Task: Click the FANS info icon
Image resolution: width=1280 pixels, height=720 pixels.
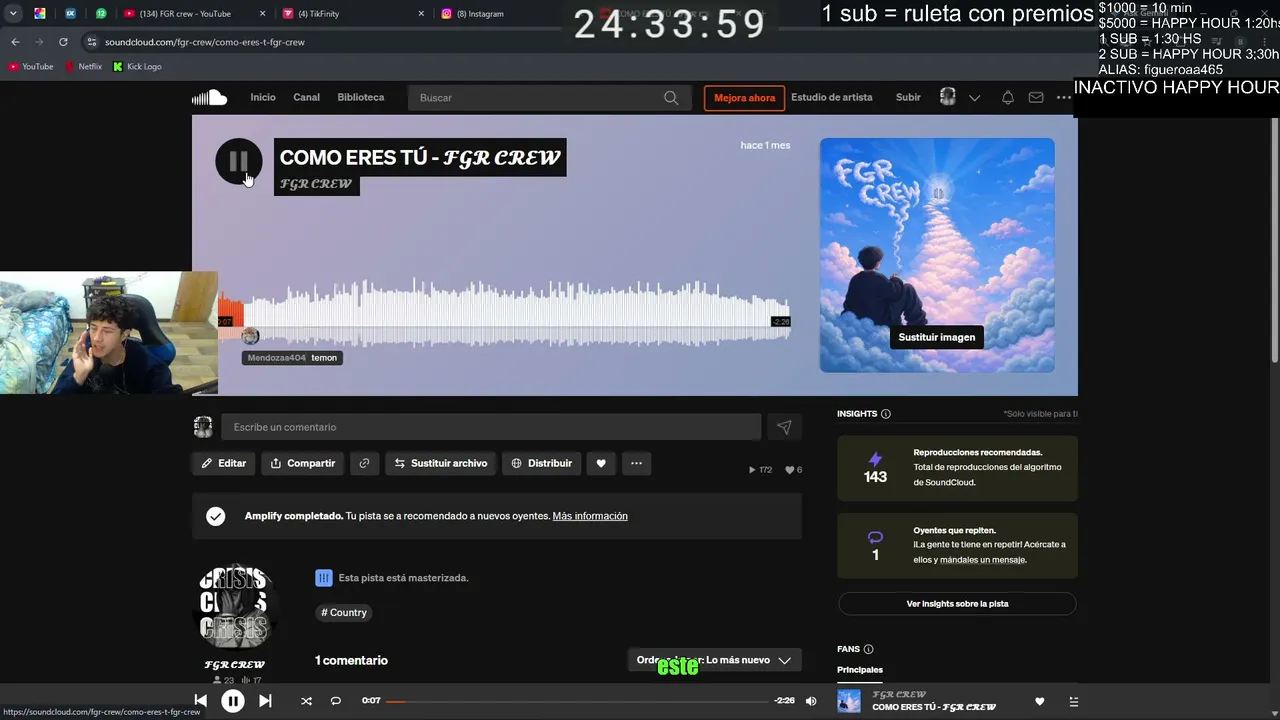Action: coord(868,649)
